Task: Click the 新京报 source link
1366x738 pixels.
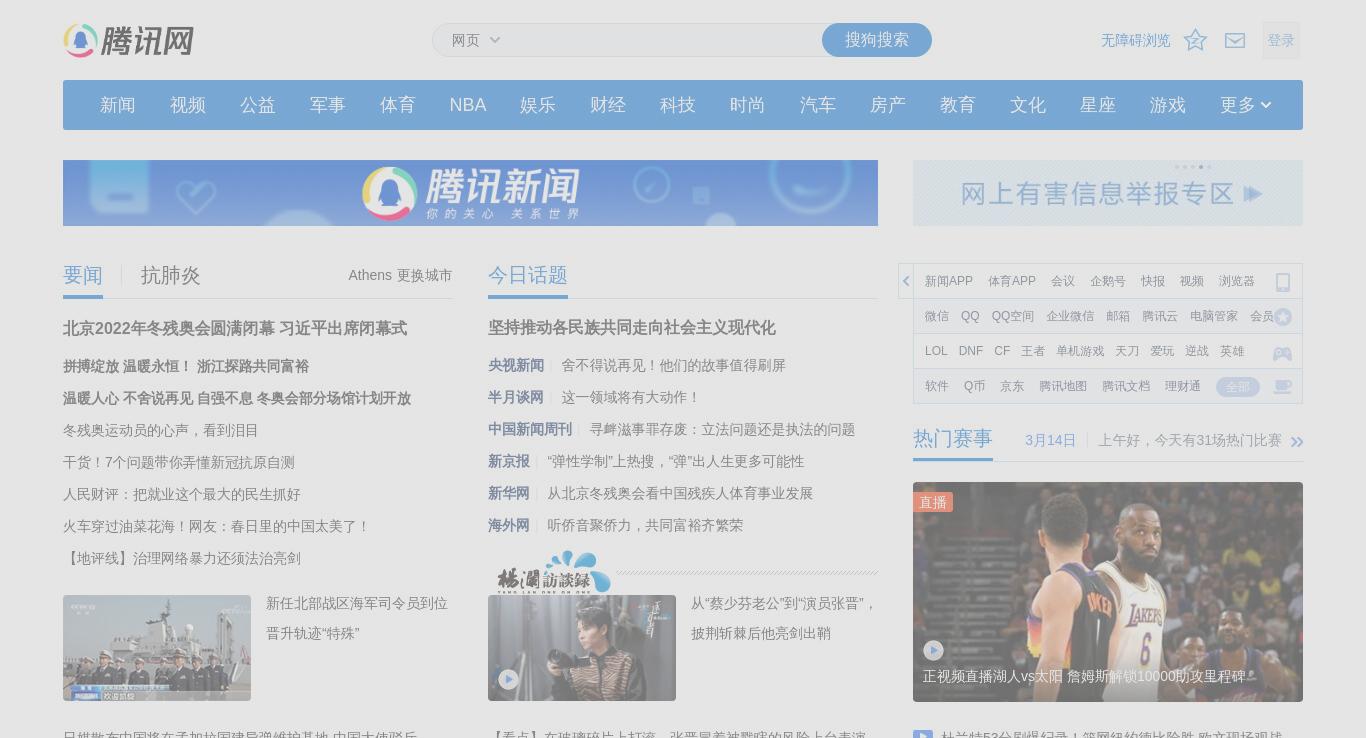Action: 509,461
